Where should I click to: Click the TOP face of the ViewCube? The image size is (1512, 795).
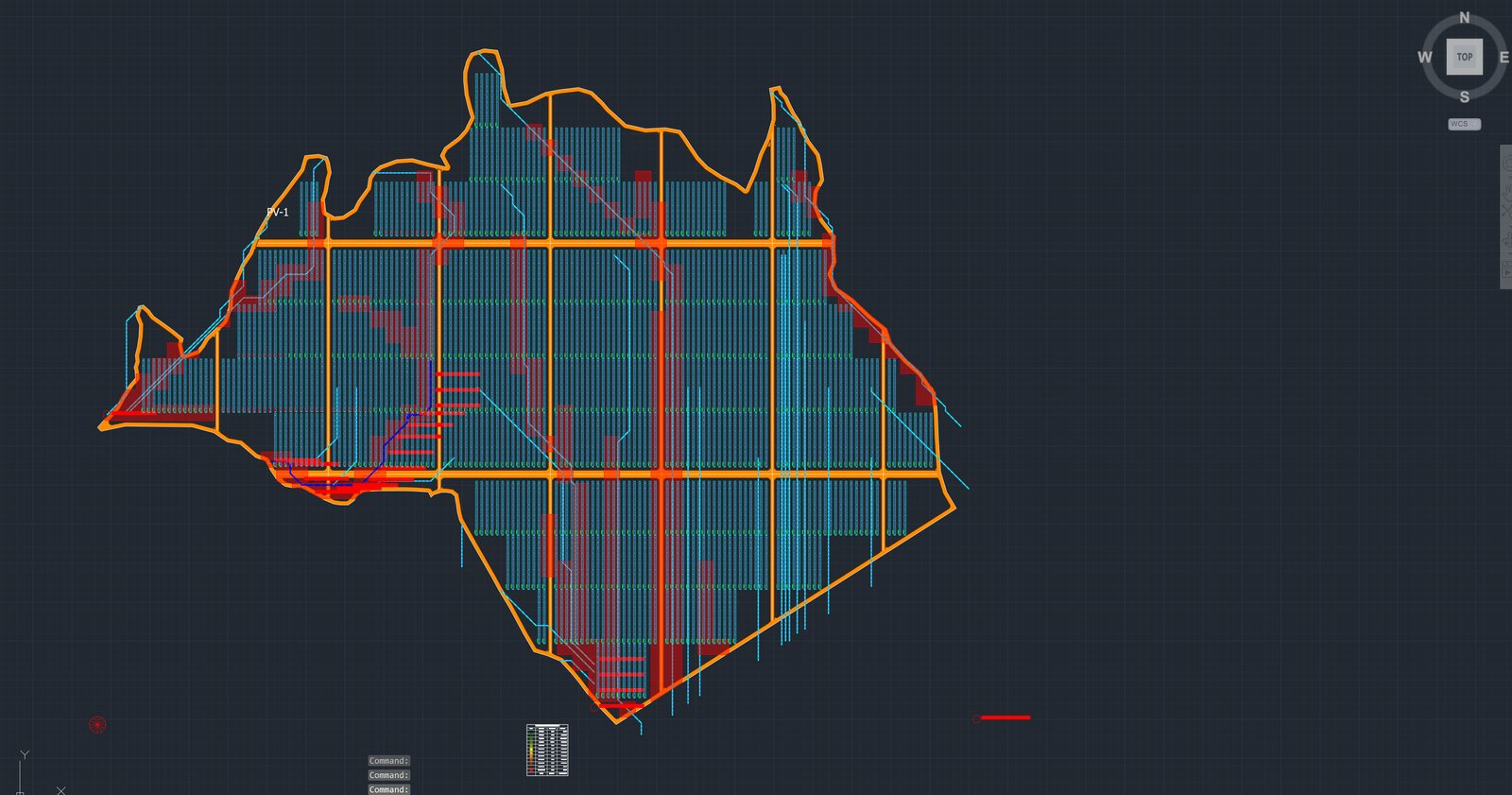1464,57
